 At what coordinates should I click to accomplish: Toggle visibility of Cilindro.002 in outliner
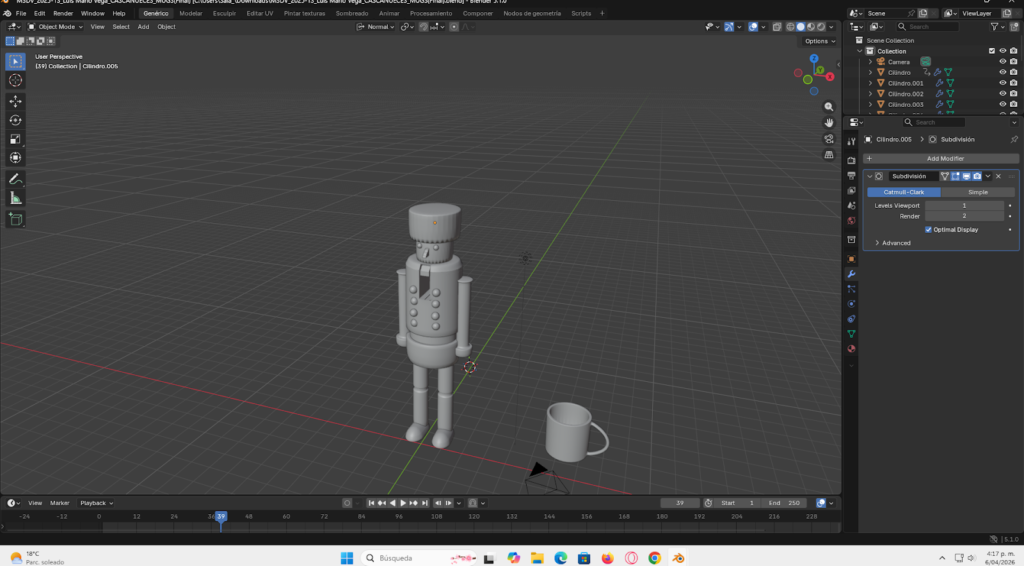1002,94
